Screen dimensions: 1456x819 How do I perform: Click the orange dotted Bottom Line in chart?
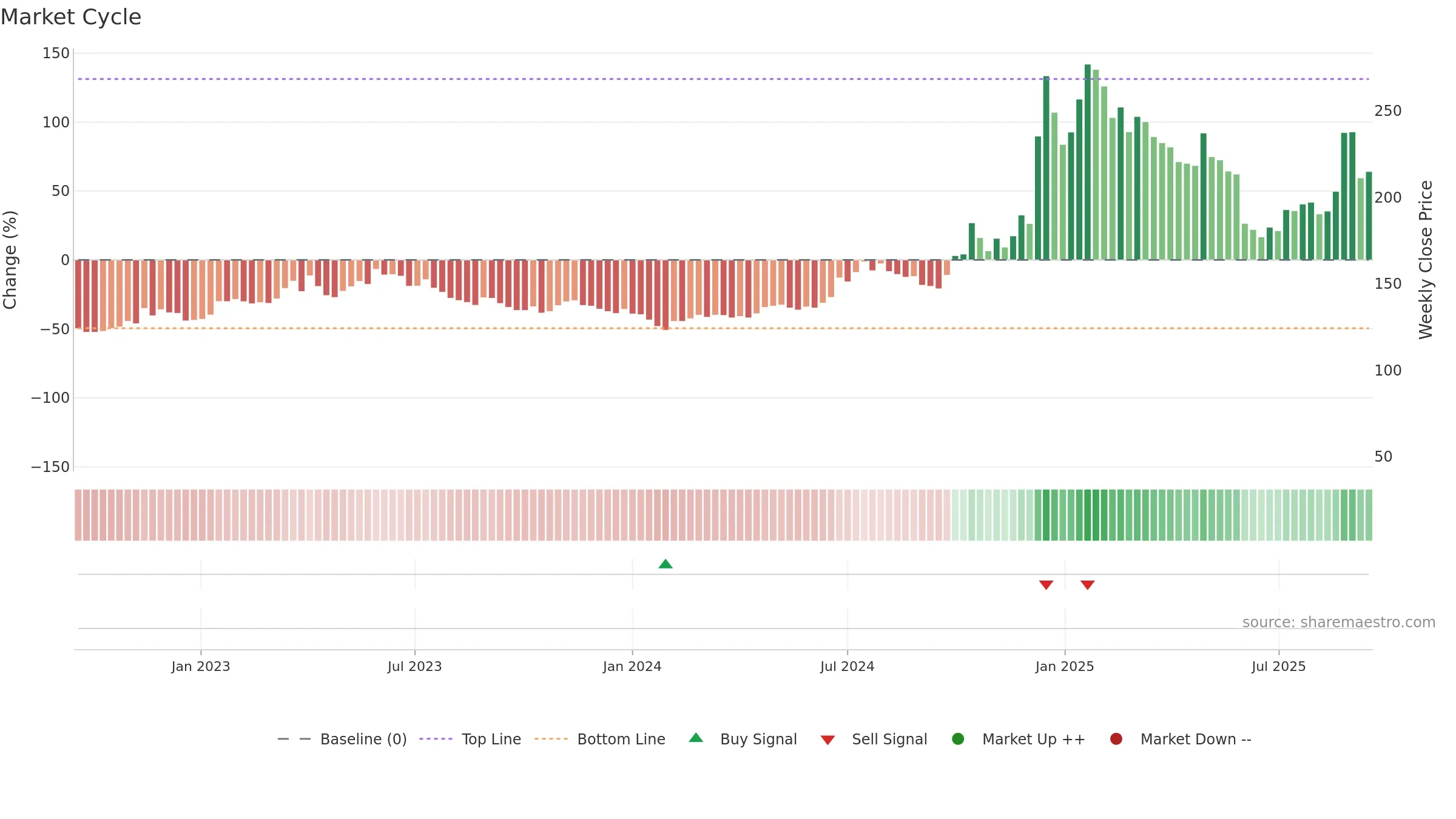tap(723, 328)
